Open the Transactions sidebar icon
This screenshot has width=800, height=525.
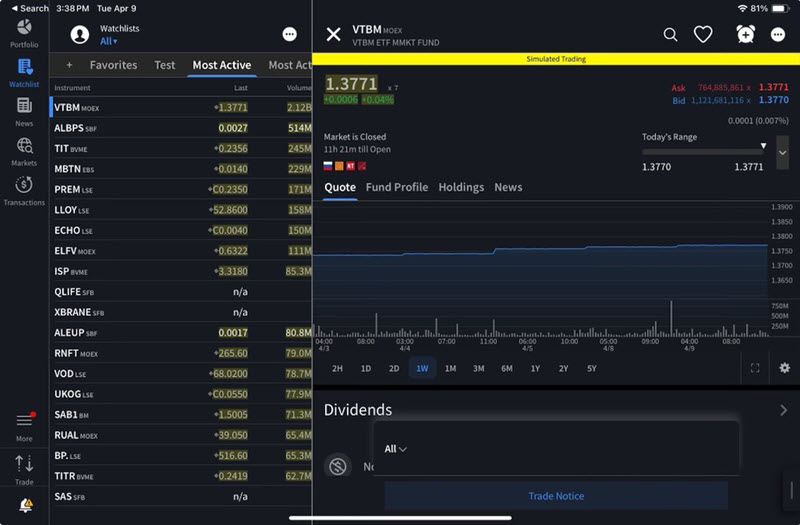(x=24, y=191)
